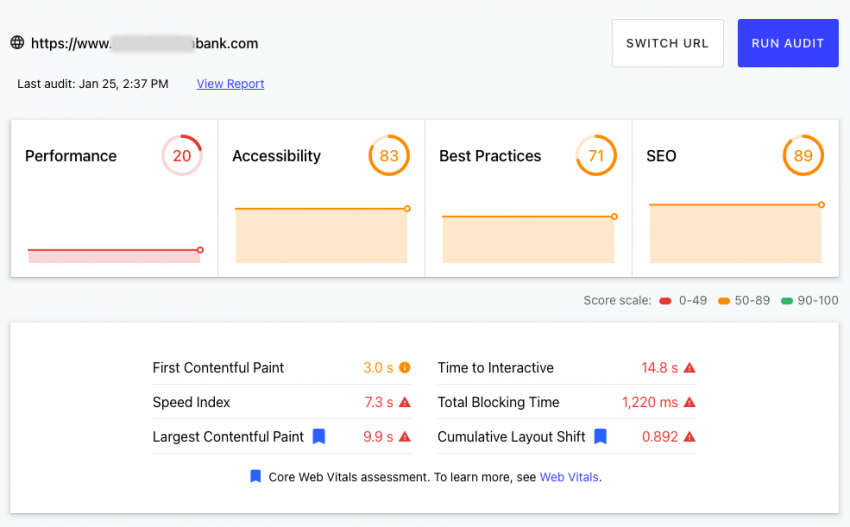Click the red 0-49 score scale swatch
The image size is (850, 527).
click(665, 301)
